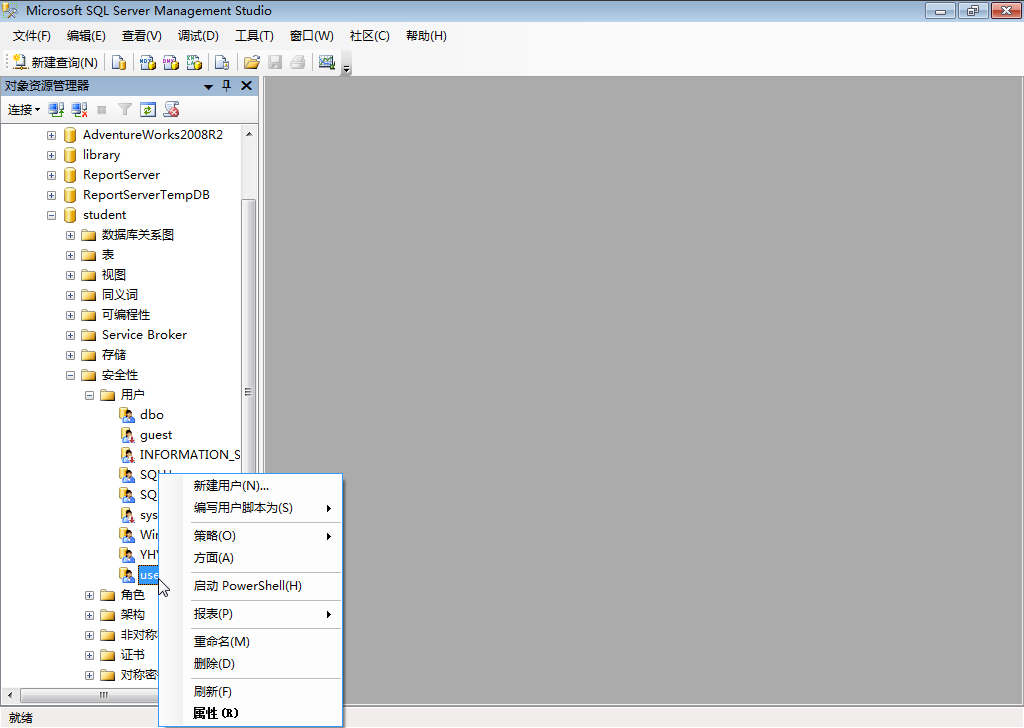Expand the ReportServerTempDB database node
This screenshot has height=728, width=1024.
click(x=52, y=195)
